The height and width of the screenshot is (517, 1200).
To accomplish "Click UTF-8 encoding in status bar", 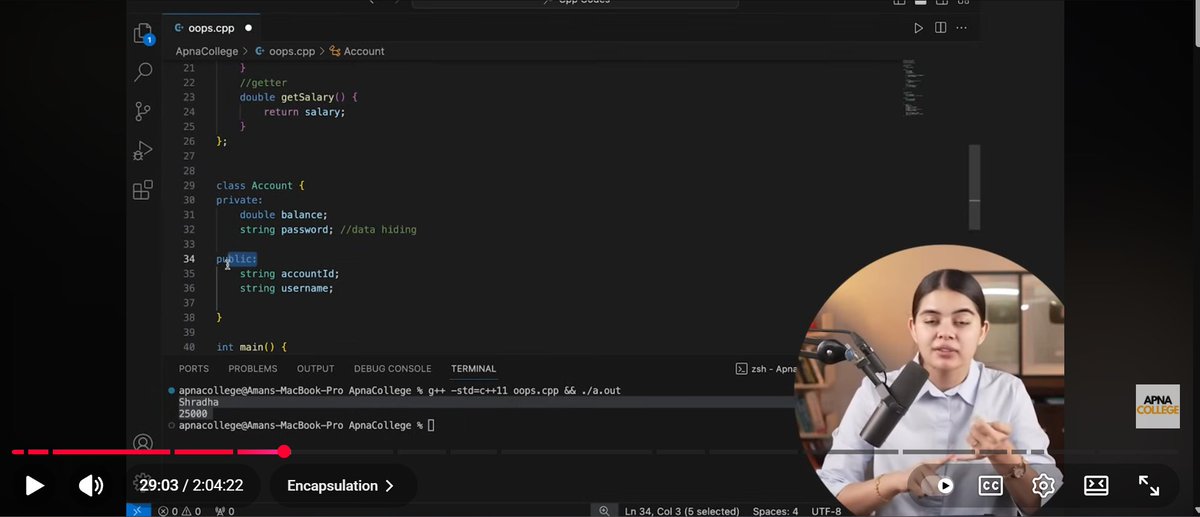I will click(826, 511).
